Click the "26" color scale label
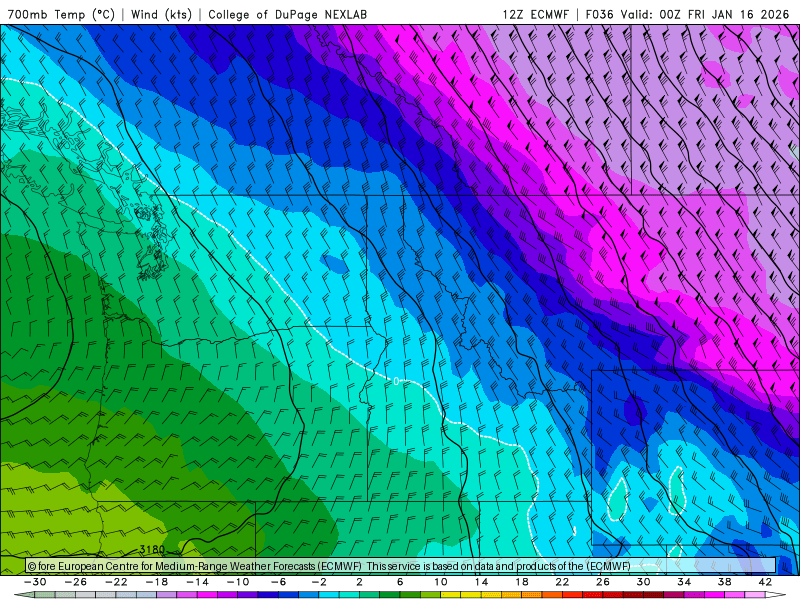This screenshot has height=600, width=800. click(x=603, y=582)
